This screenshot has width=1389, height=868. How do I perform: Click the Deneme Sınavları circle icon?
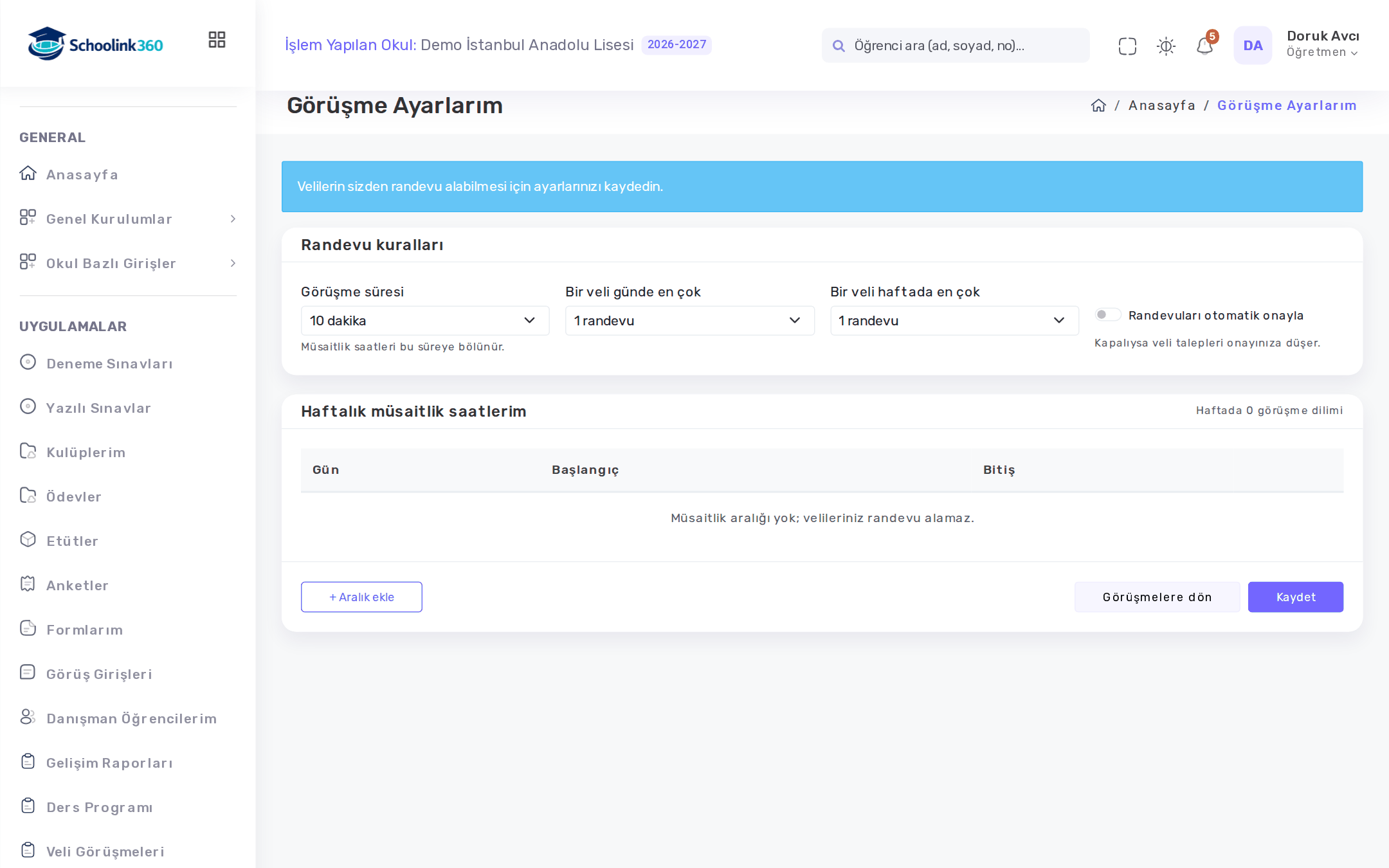[28, 362]
